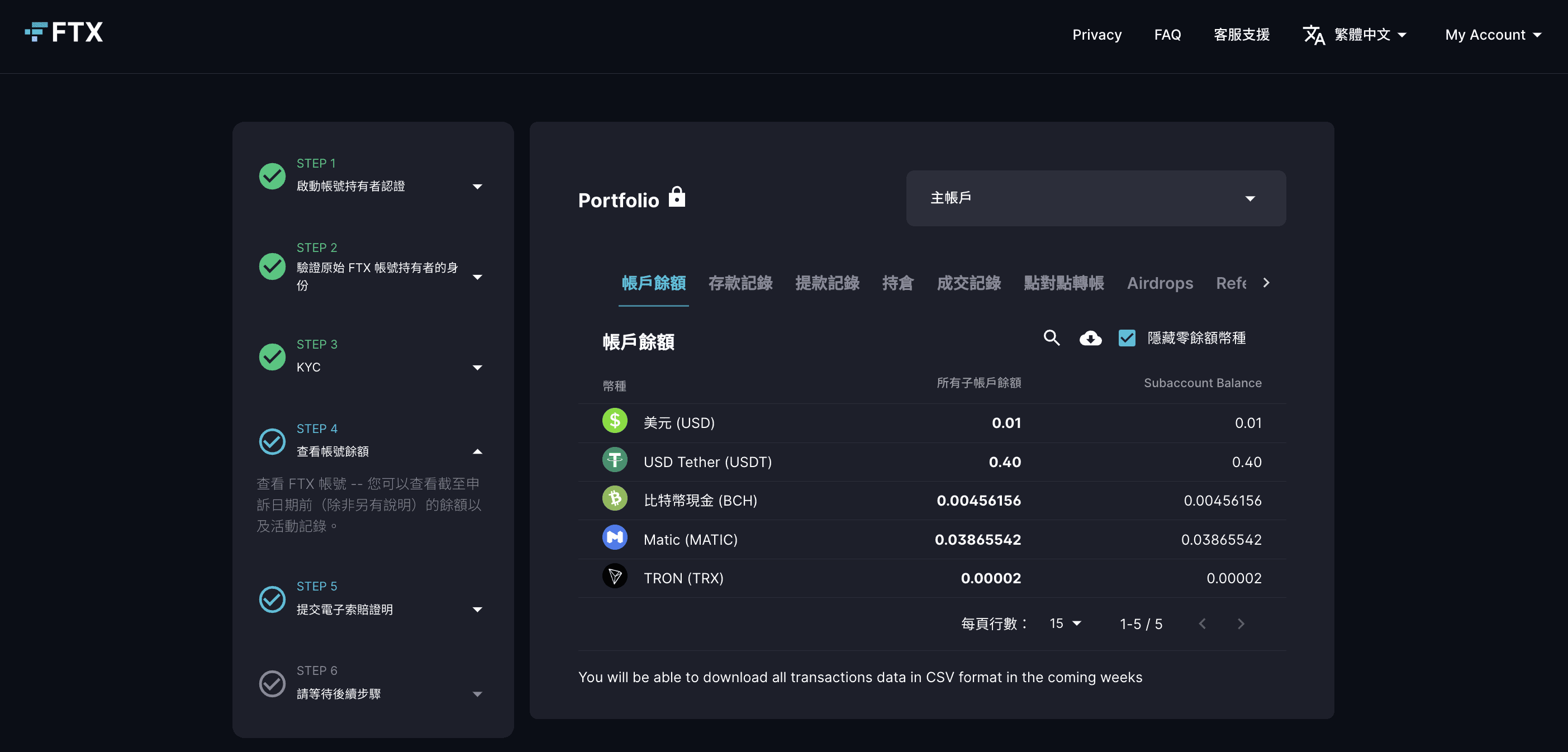Switch to the 持倉 tab
The width and height of the screenshot is (1568, 752).
(898, 283)
